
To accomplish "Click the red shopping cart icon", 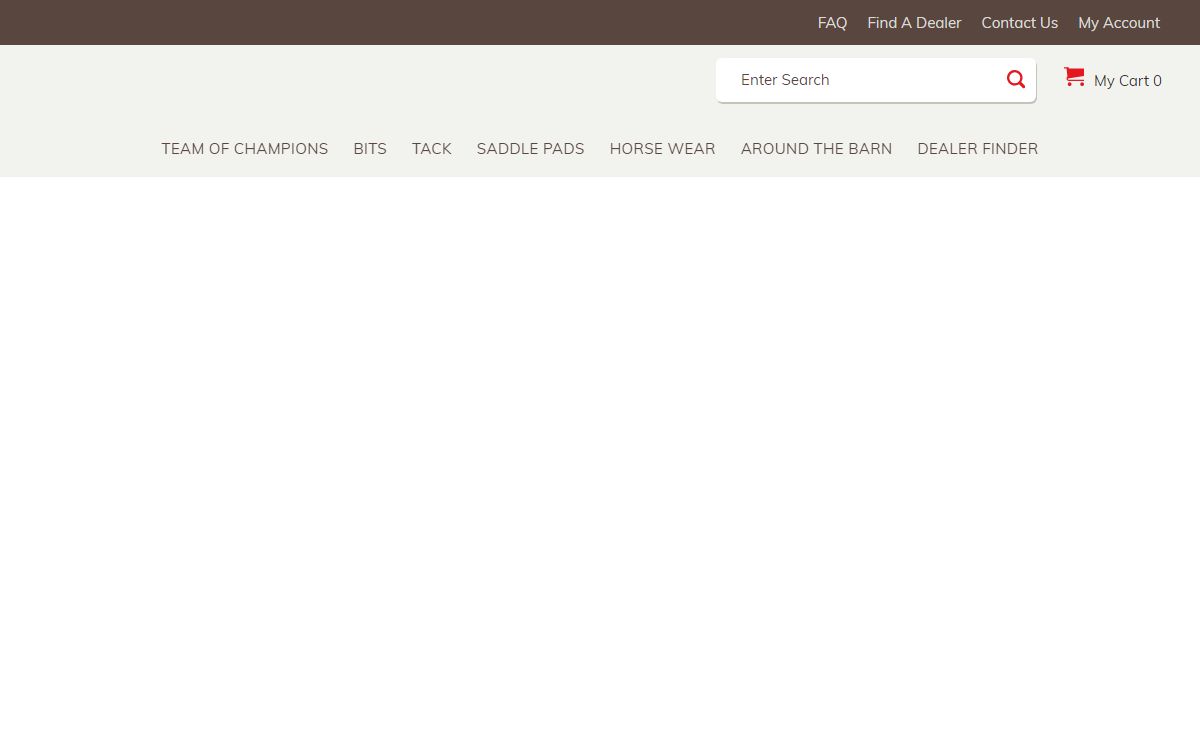I will (1074, 77).
